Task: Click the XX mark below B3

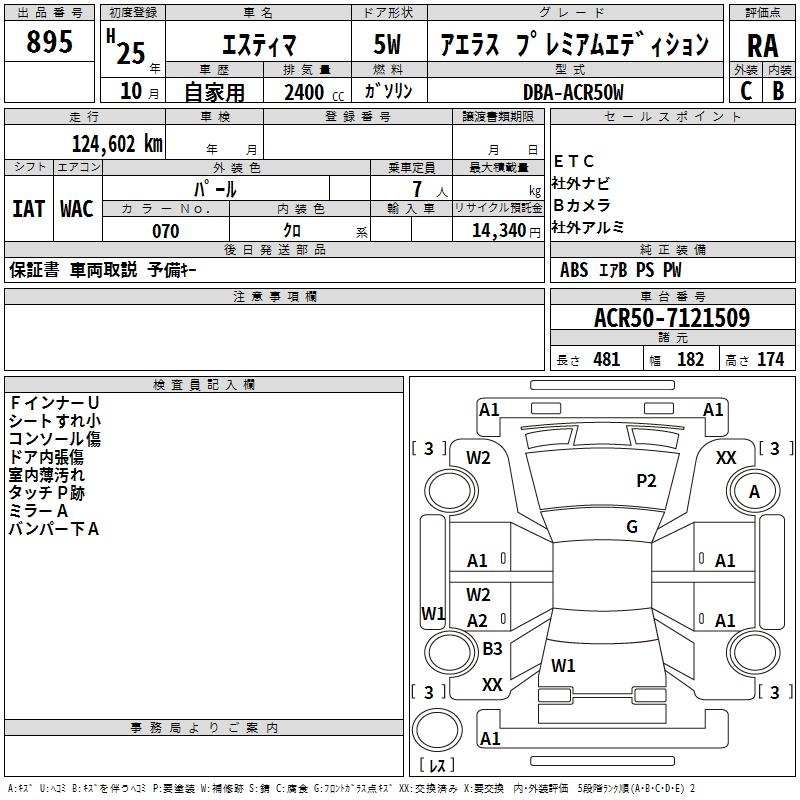Action: (x=492, y=685)
